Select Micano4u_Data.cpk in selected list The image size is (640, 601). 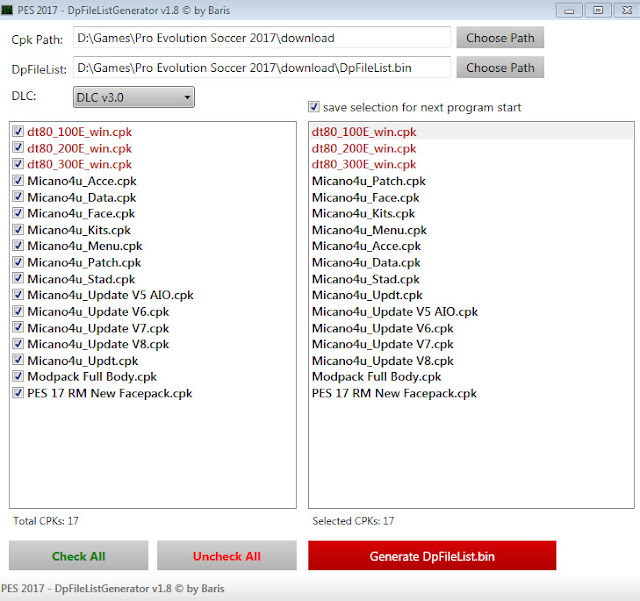[471, 263]
